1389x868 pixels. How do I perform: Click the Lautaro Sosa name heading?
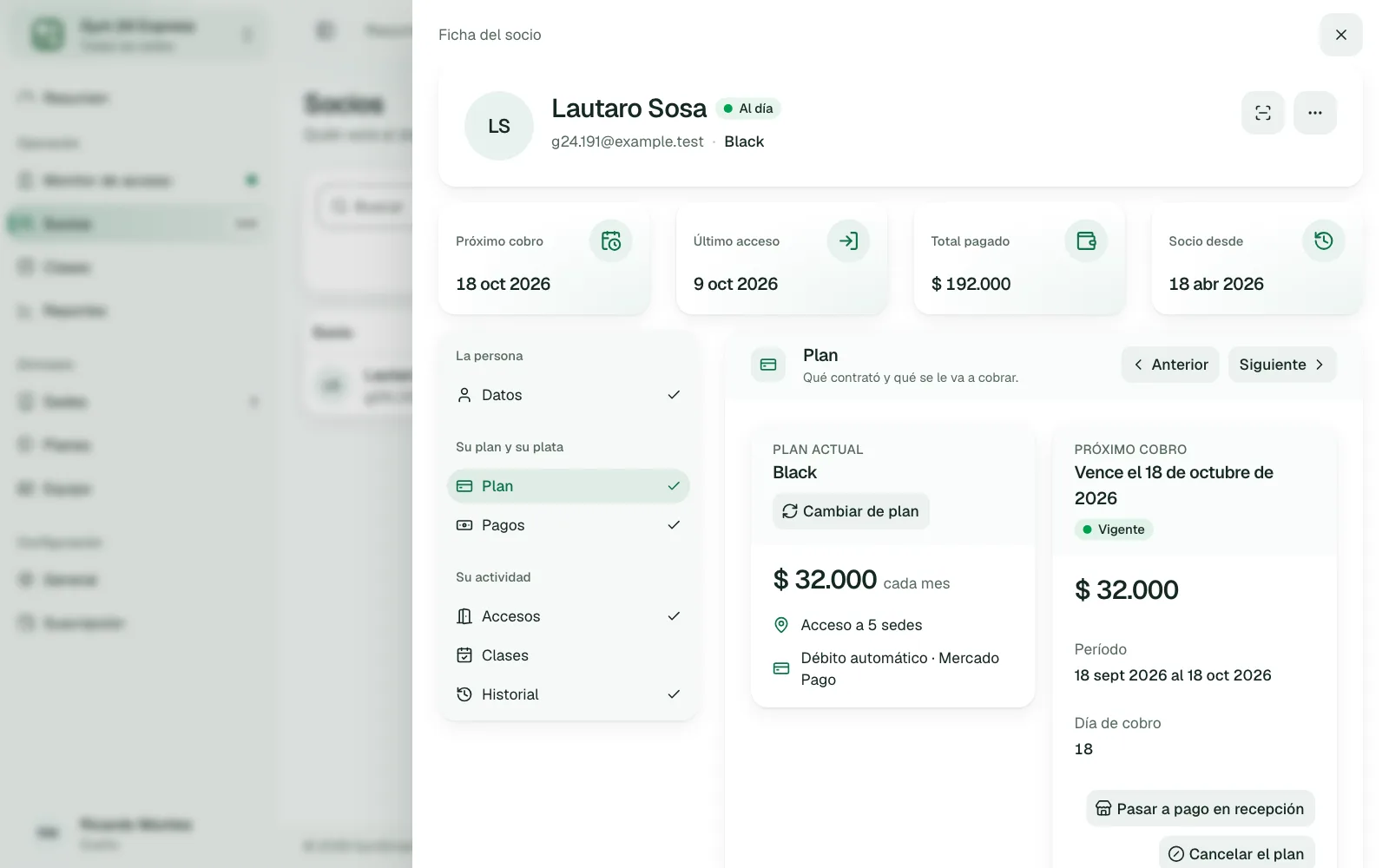pyautogui.click(x=629, y=108)
